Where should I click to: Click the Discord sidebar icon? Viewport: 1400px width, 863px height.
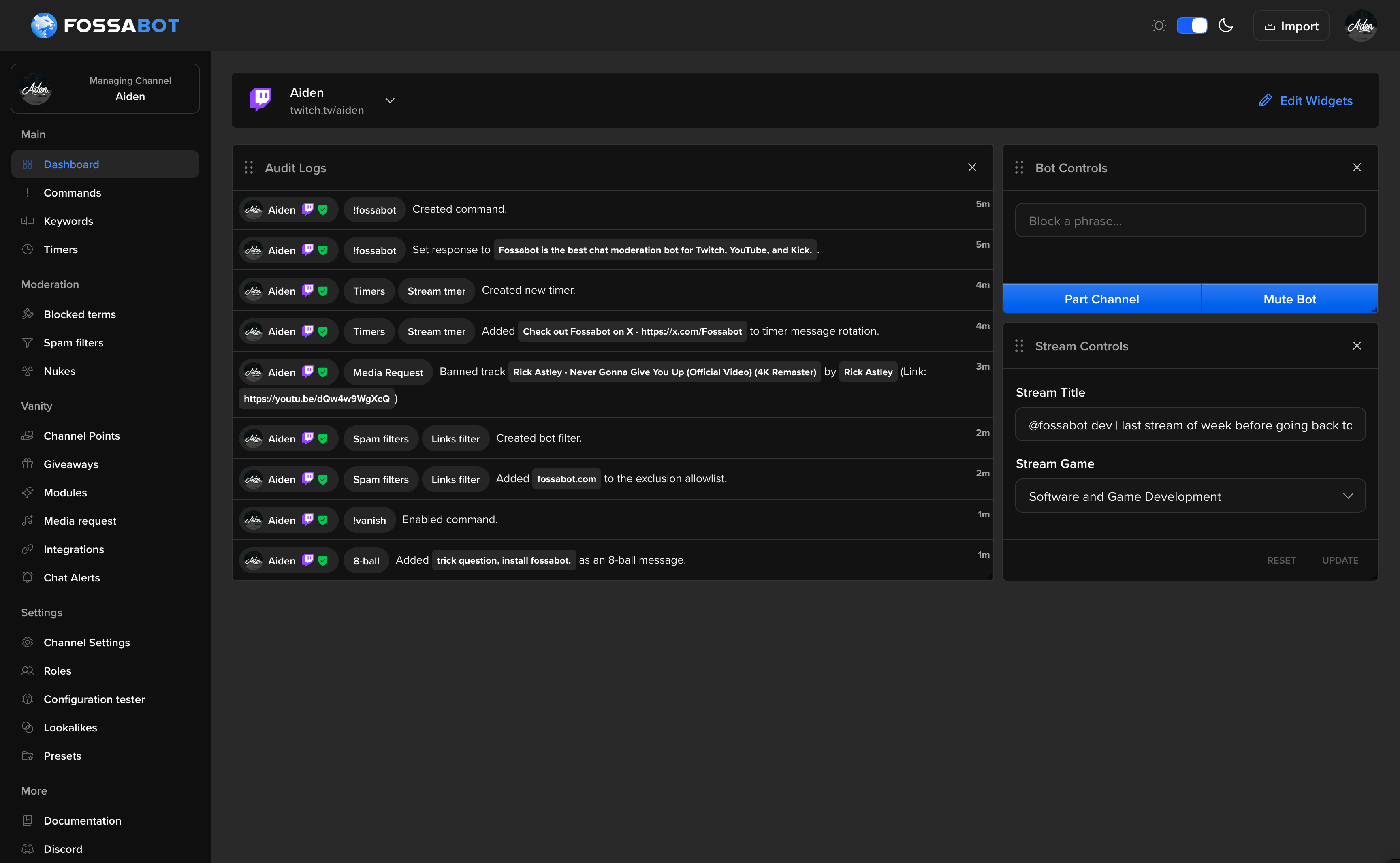pos(28,849)
